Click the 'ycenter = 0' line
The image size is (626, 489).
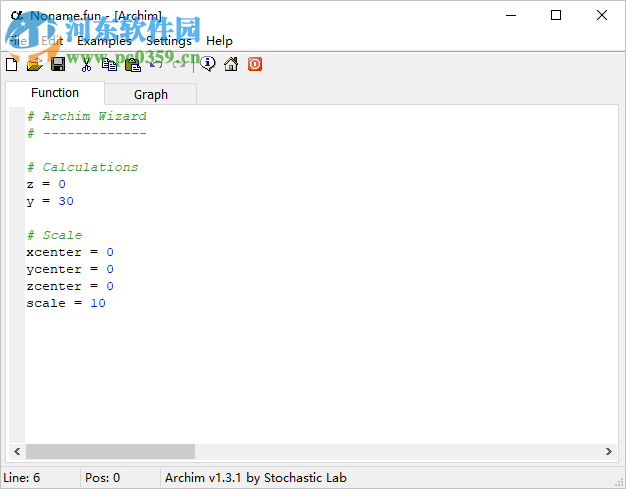[x=70, y=269]
